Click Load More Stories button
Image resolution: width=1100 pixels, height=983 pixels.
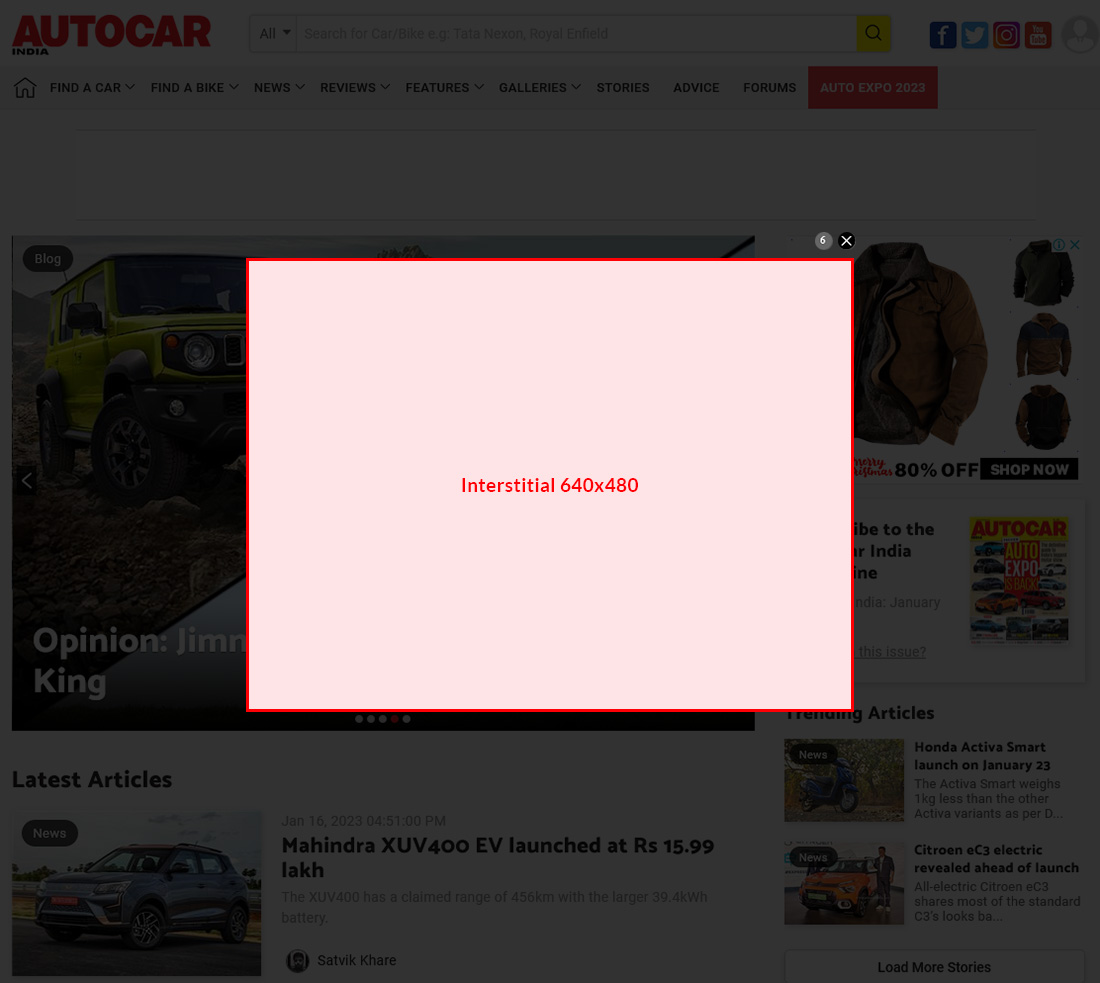934,967
